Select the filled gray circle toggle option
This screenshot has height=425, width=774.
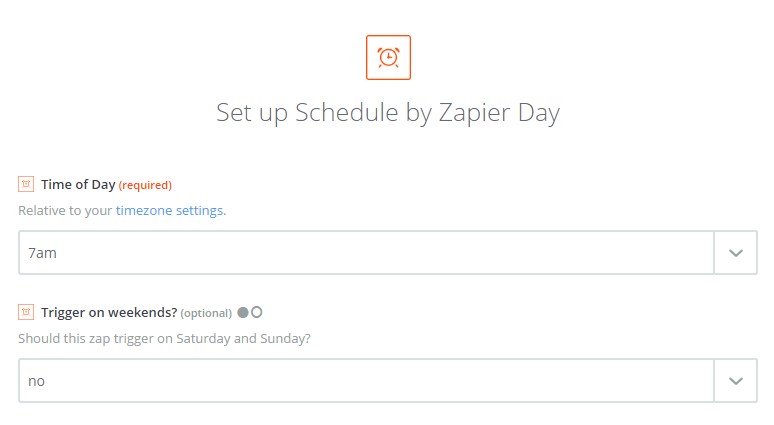(243, 312)
